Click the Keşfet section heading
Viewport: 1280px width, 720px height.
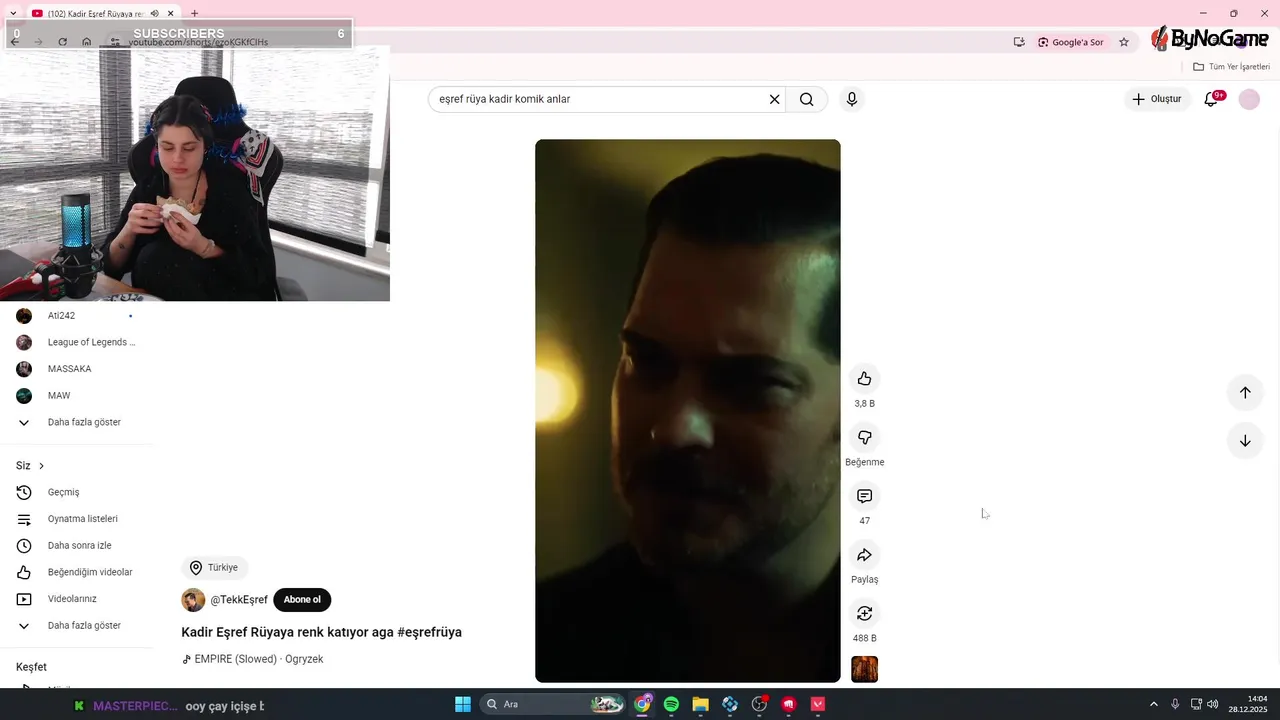(x=31, y=667)
